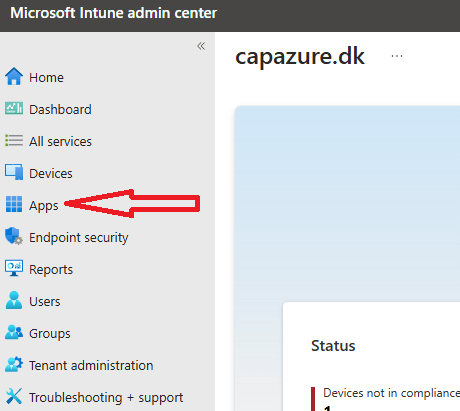
Task: Click the Home house icon
Action: (14, 77)
